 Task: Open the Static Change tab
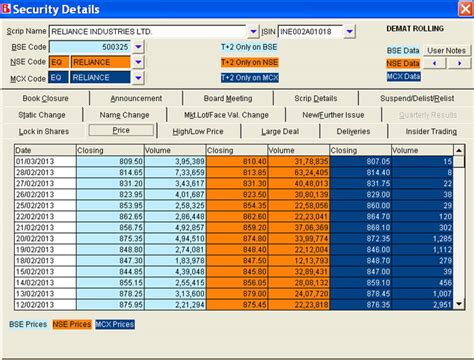coord(42,115)
